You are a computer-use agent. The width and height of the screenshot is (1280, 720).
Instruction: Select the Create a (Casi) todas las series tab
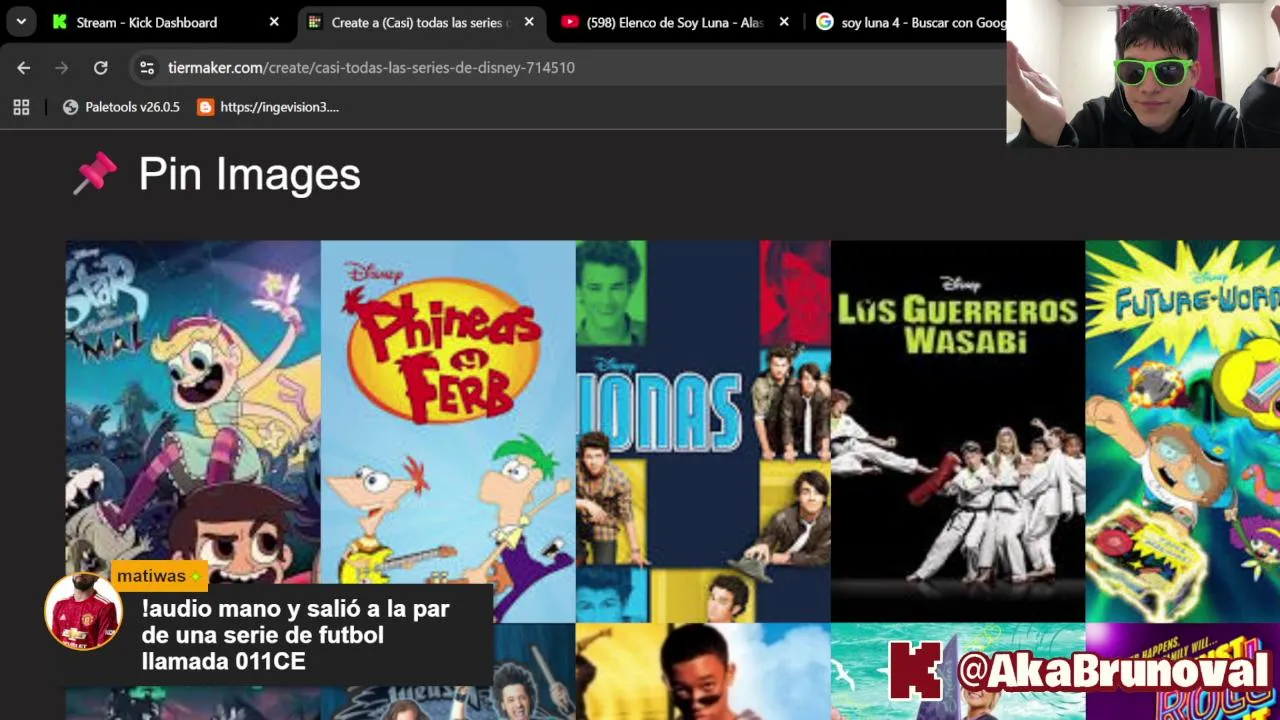point(421,22)
